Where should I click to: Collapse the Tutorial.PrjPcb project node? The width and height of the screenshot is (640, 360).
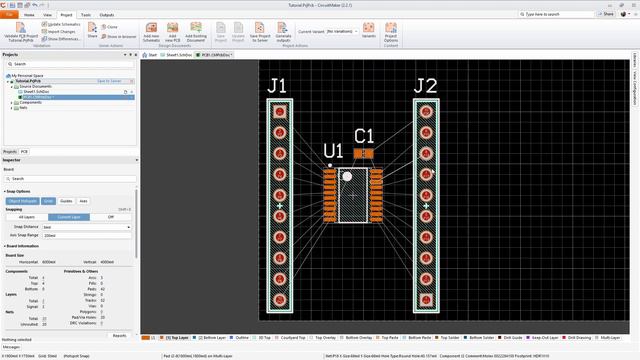click(x=7, y=81)
